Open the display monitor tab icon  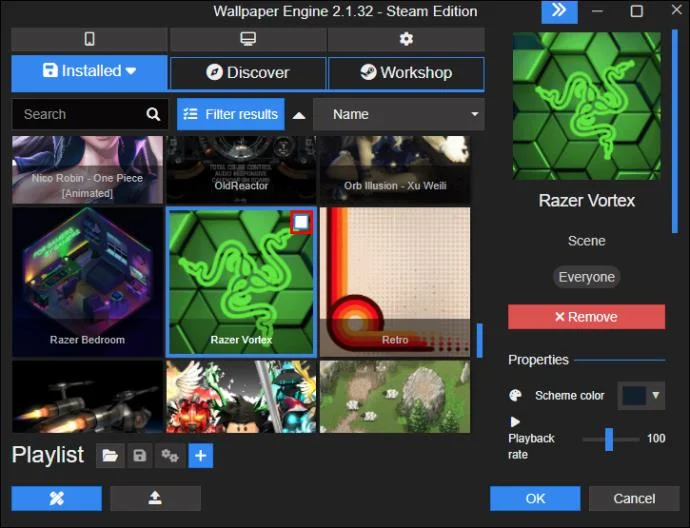[x=248, y=39]
